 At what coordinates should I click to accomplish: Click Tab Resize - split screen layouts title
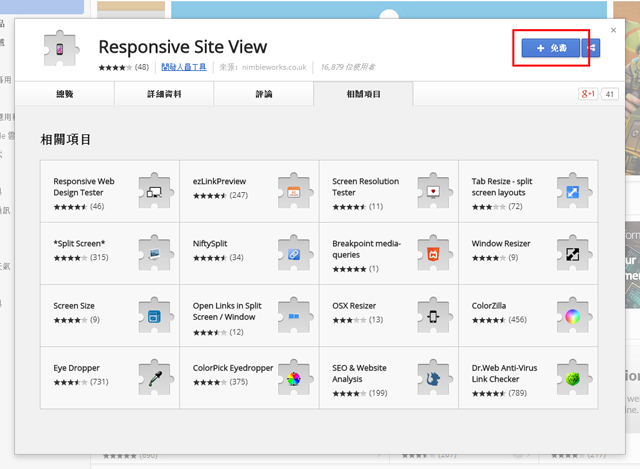pyautogui.click(x=502, y=187)
